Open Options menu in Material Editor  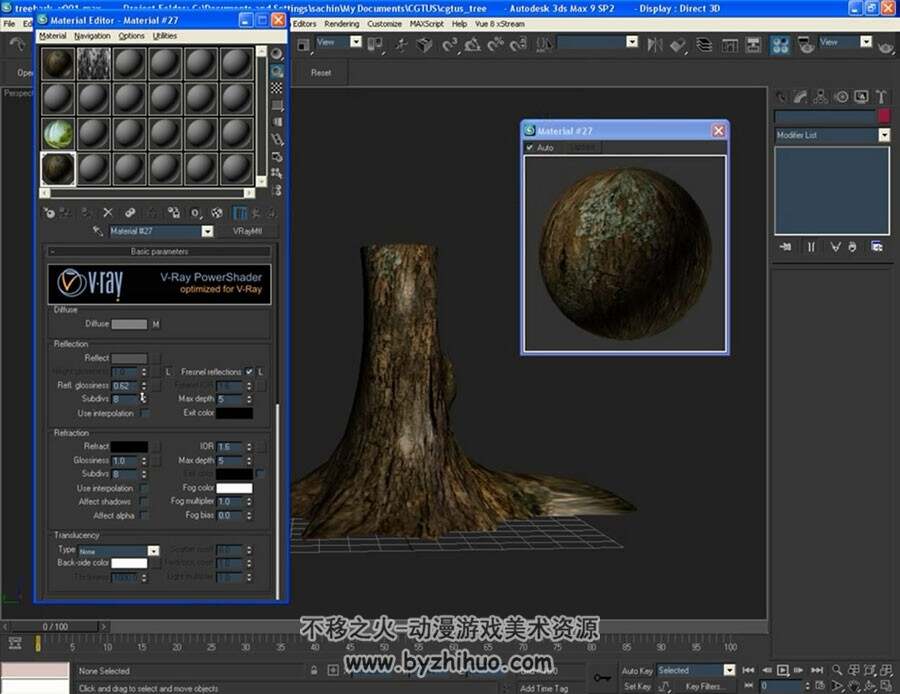[131, 36]
